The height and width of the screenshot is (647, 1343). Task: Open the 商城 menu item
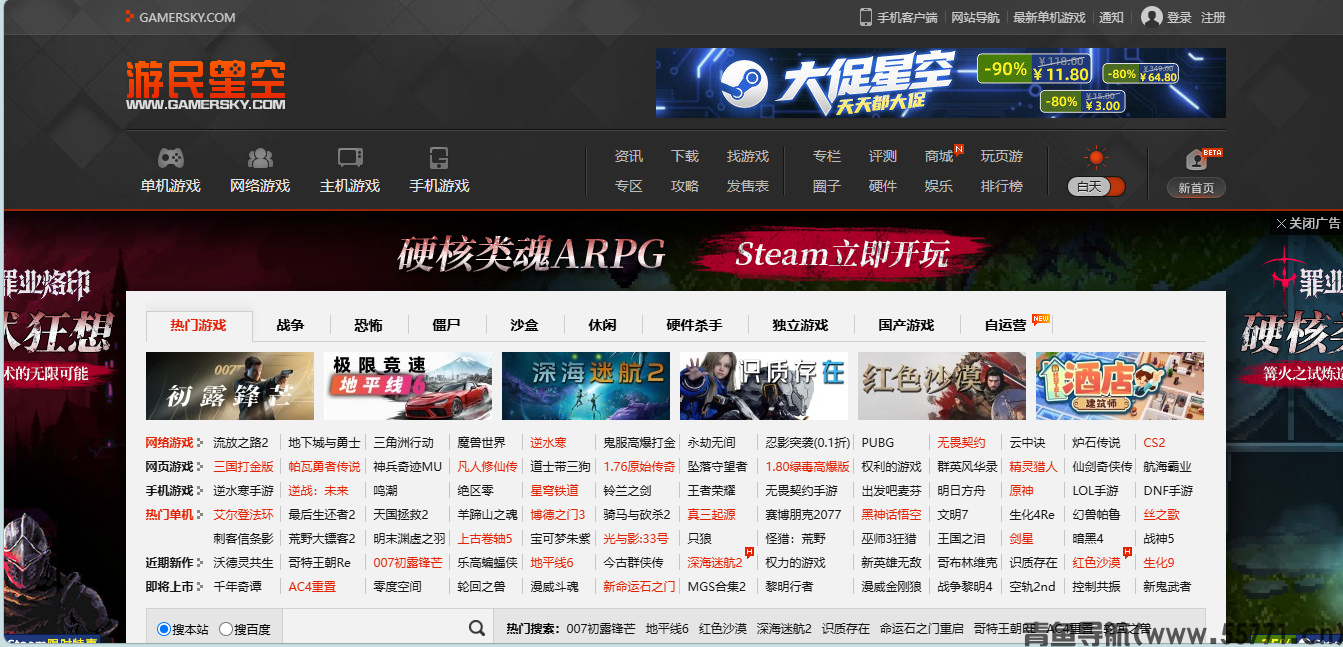pyautogui.click(x=939, y=156)
